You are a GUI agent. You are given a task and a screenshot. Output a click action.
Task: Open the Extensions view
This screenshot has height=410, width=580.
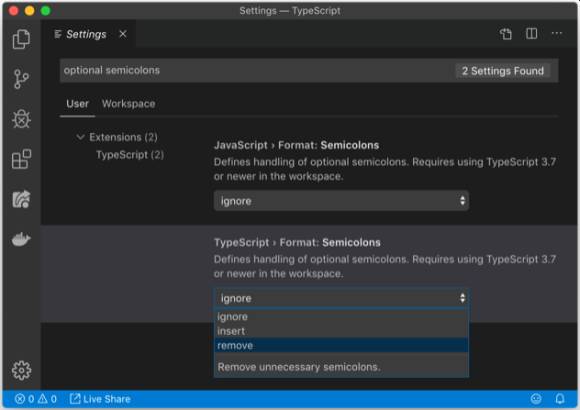point(21,159)
